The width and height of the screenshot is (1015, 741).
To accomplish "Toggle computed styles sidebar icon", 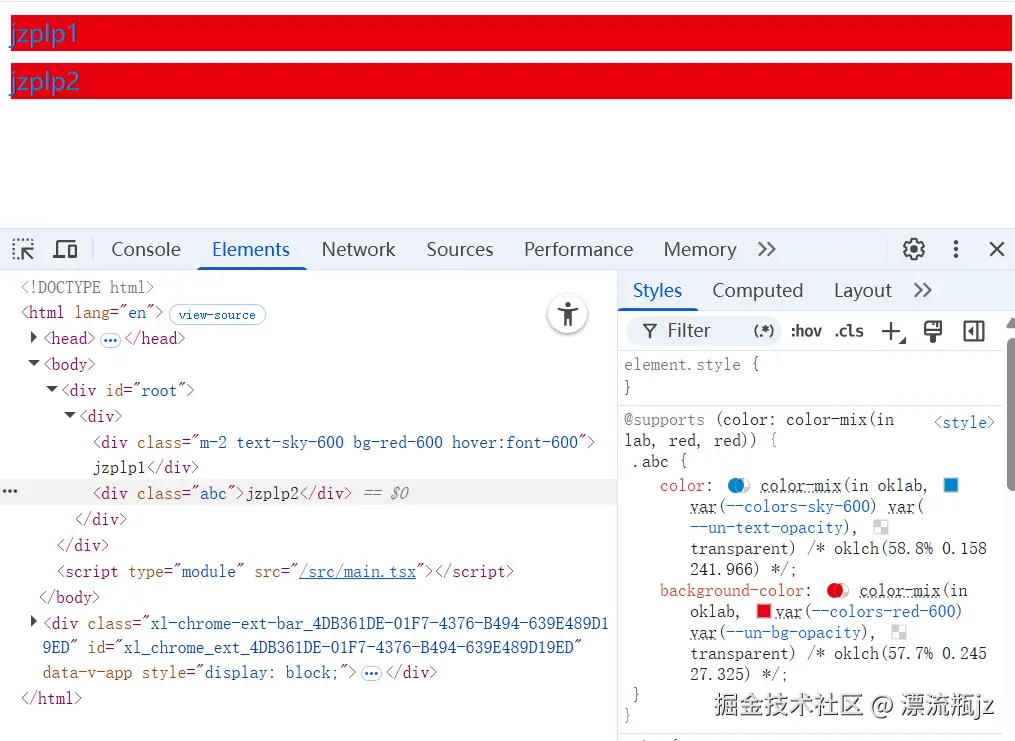I will [974, 331].
